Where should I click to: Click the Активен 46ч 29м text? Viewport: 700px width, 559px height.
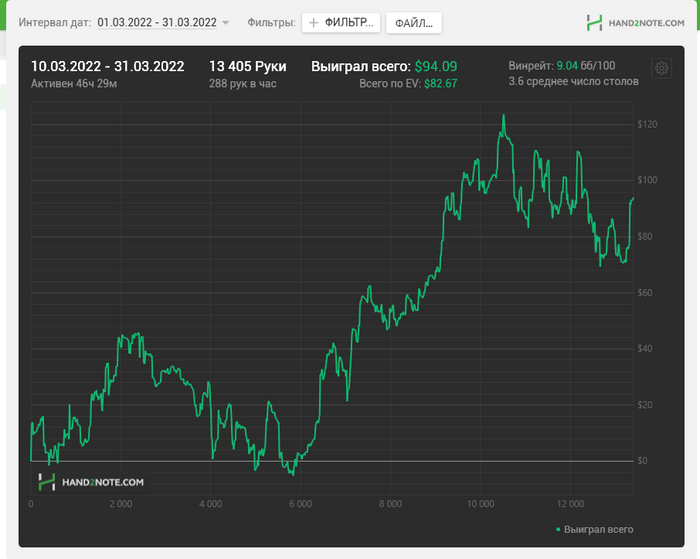click(x=74, y=83)
